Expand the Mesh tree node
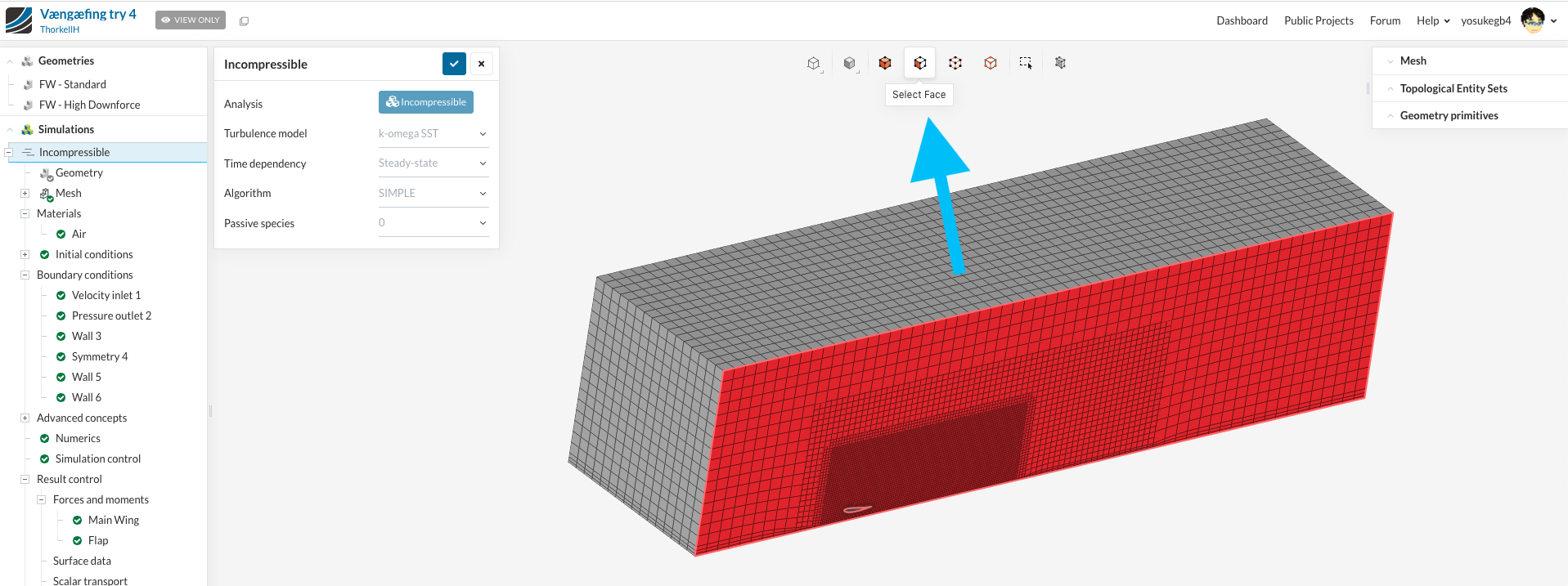Viewport: 1568px width, 586px height. 25,194
